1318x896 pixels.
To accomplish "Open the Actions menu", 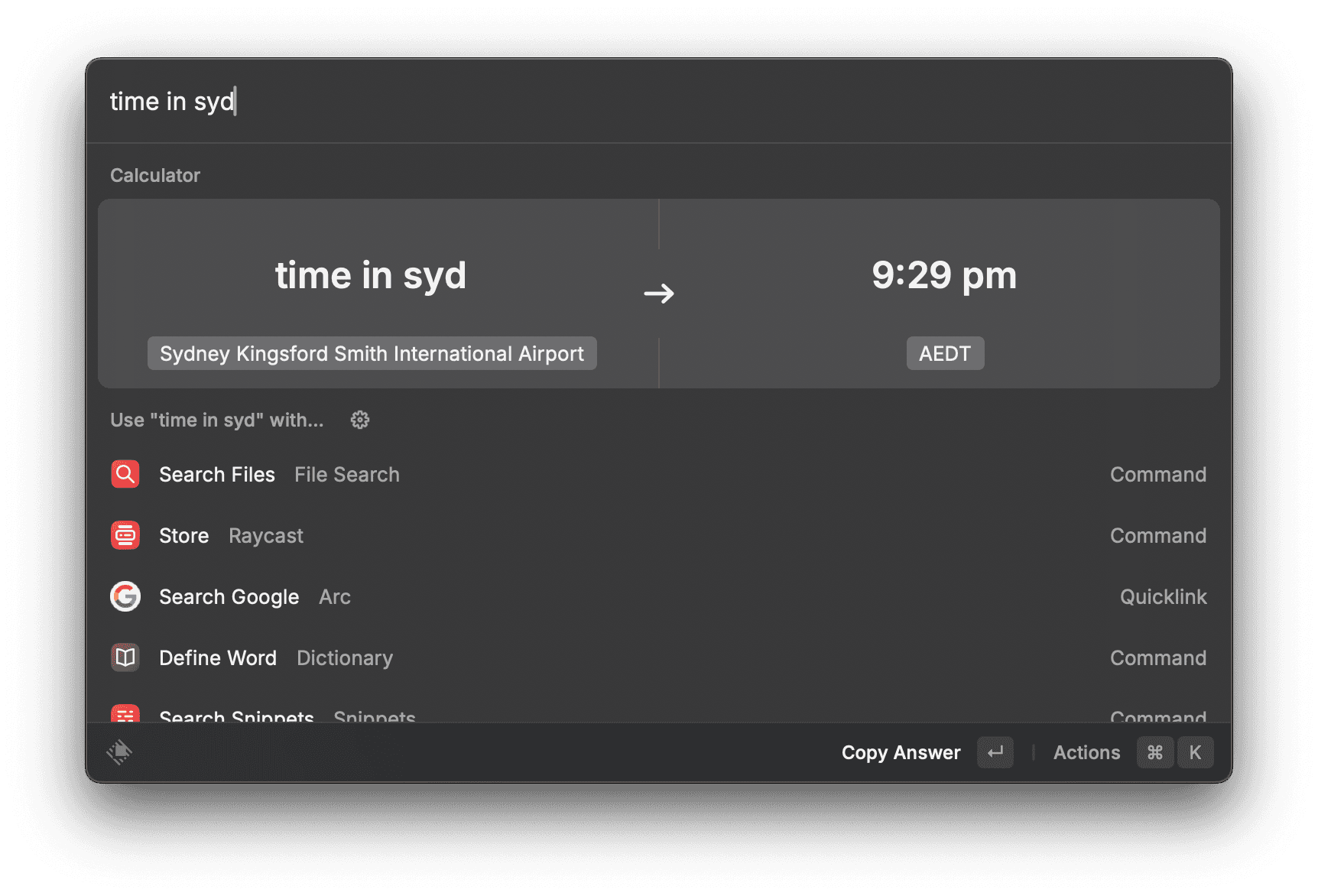I will [1086, 752].
